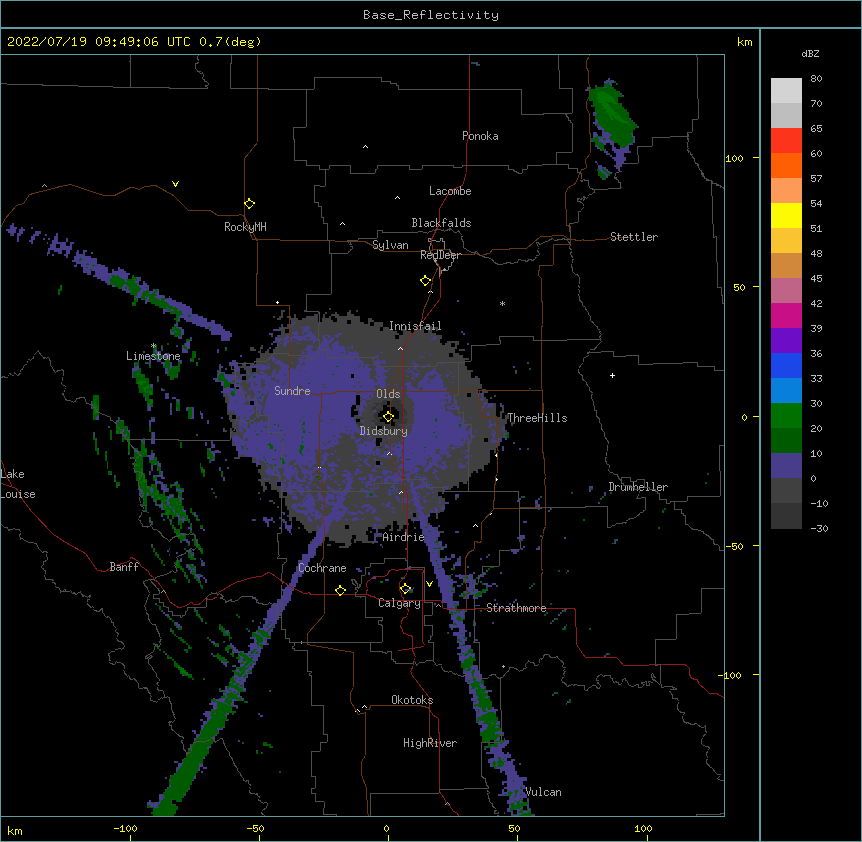The height and width of the screenshot is (842, 862).
Task: Click the Innisfail label
Action: pyautogui.click(x=415, y=326)
